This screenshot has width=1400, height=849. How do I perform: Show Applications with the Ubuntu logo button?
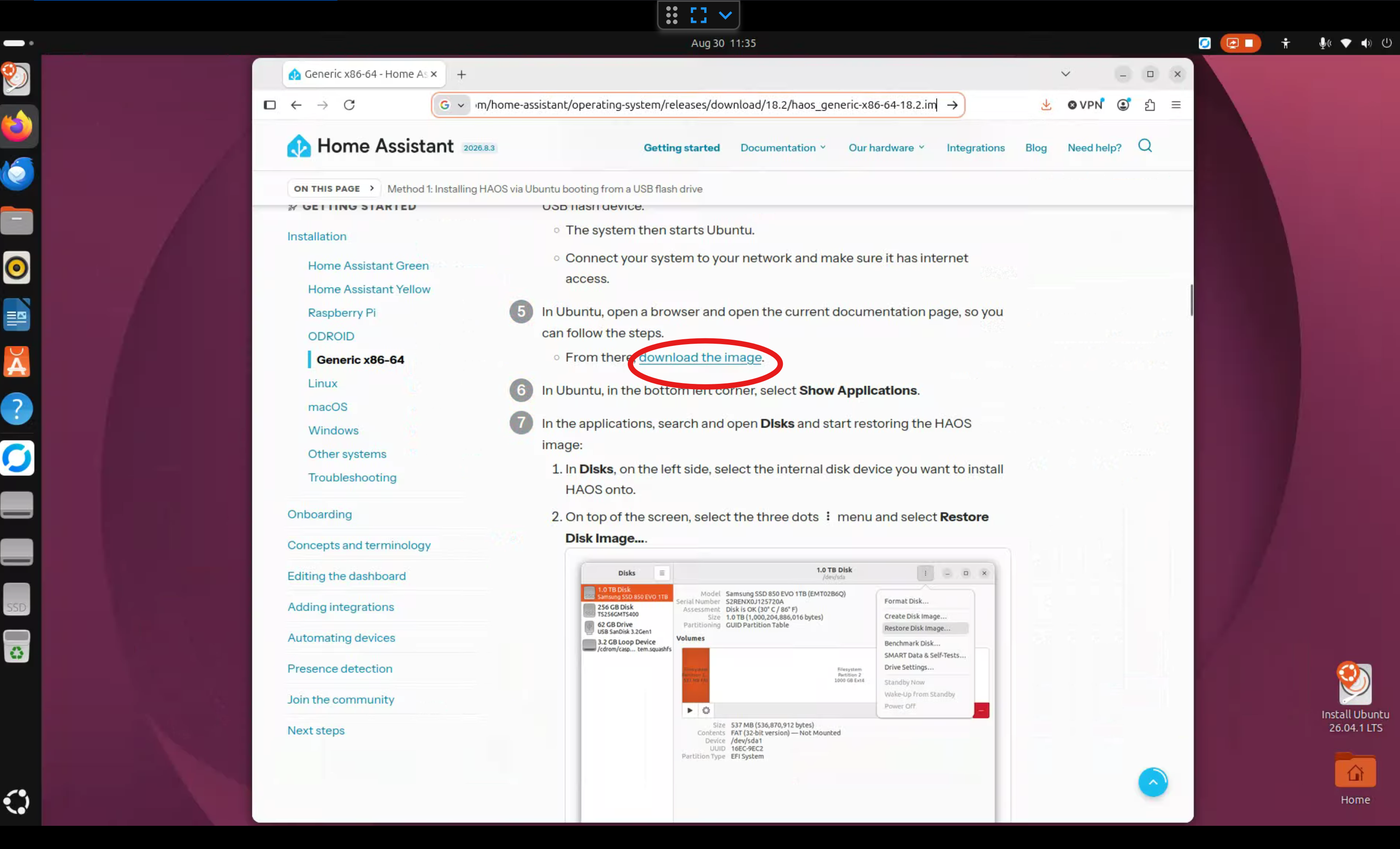tap(17, 802)
